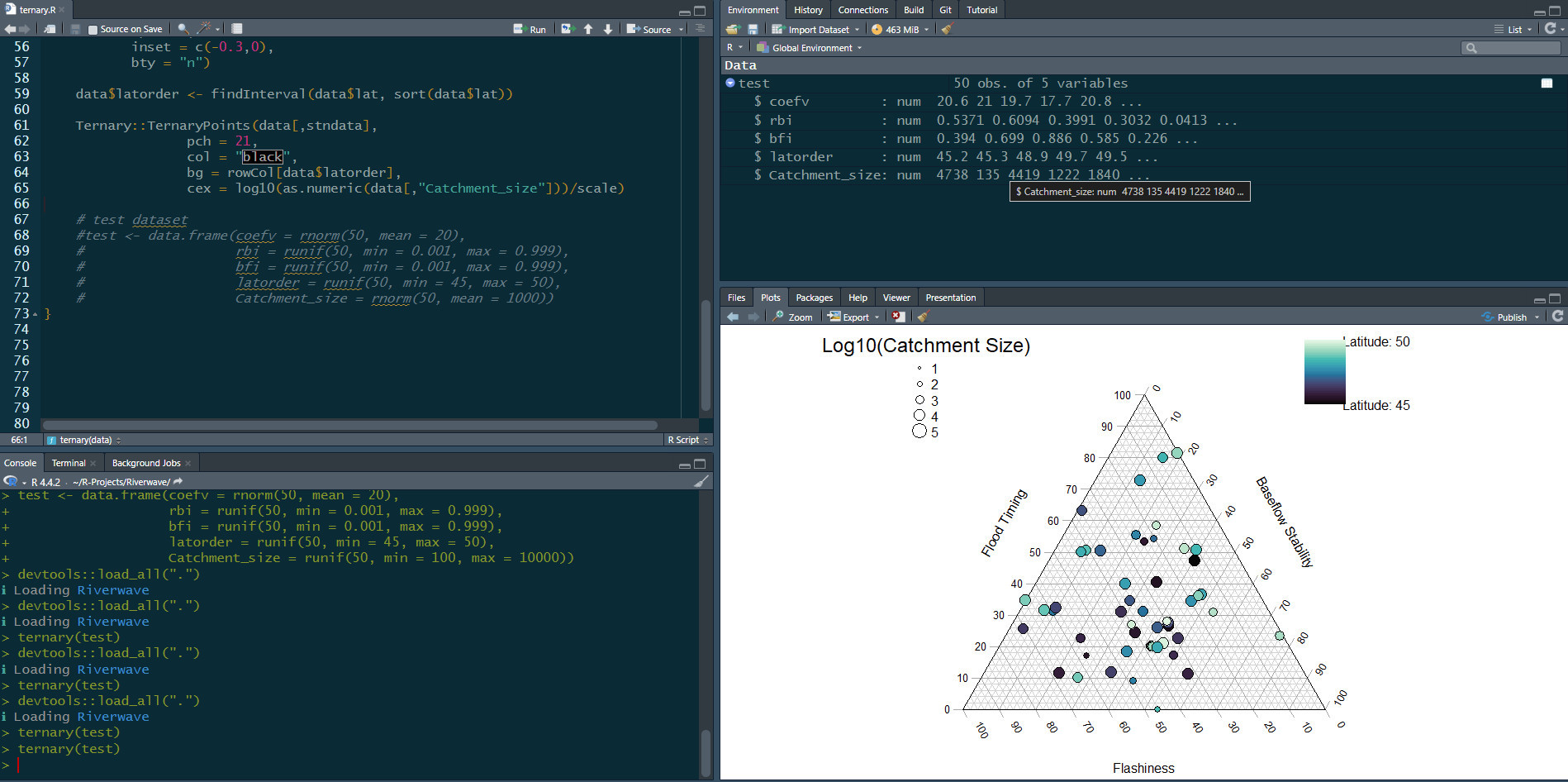The height and width of the screenshot is (782, 1568).
Task: Switch to the Terminal tab
Action: [x=68, y=463]
